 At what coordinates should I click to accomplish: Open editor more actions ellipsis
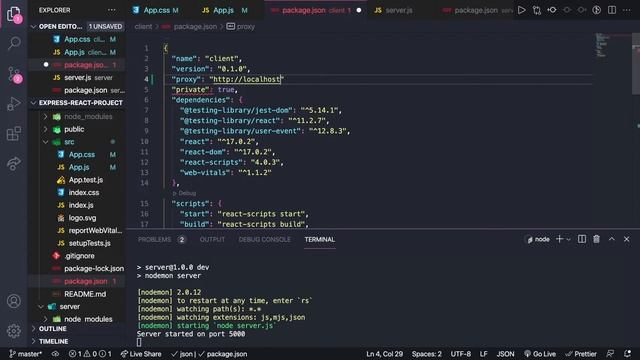[x=627, y=10]
